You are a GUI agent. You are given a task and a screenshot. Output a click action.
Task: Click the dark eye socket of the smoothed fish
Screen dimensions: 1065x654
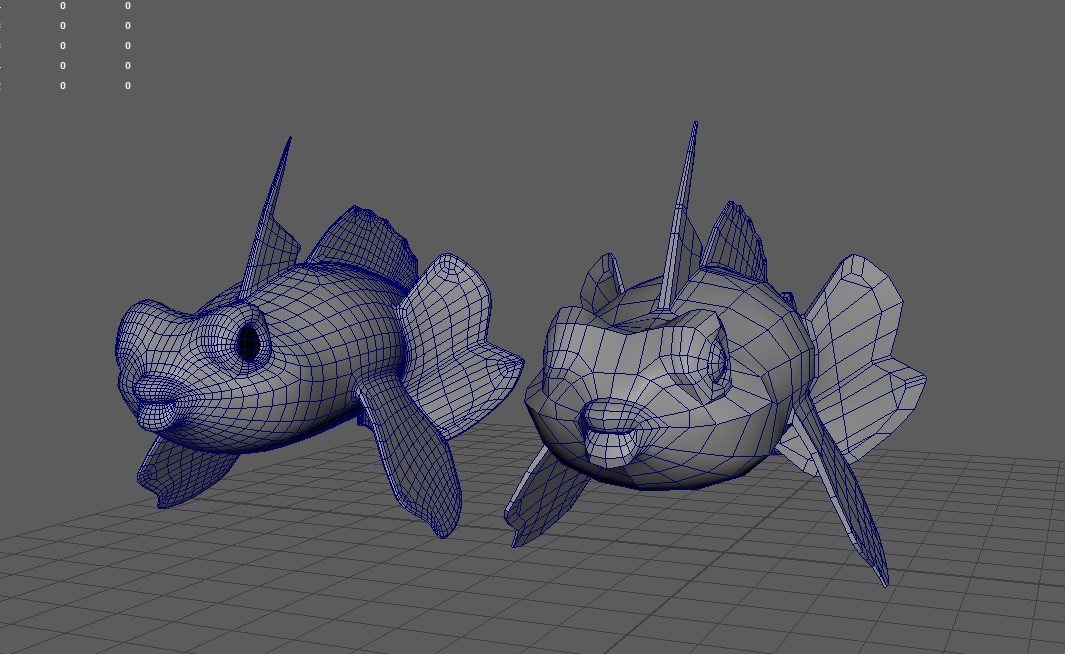[249, 344]
